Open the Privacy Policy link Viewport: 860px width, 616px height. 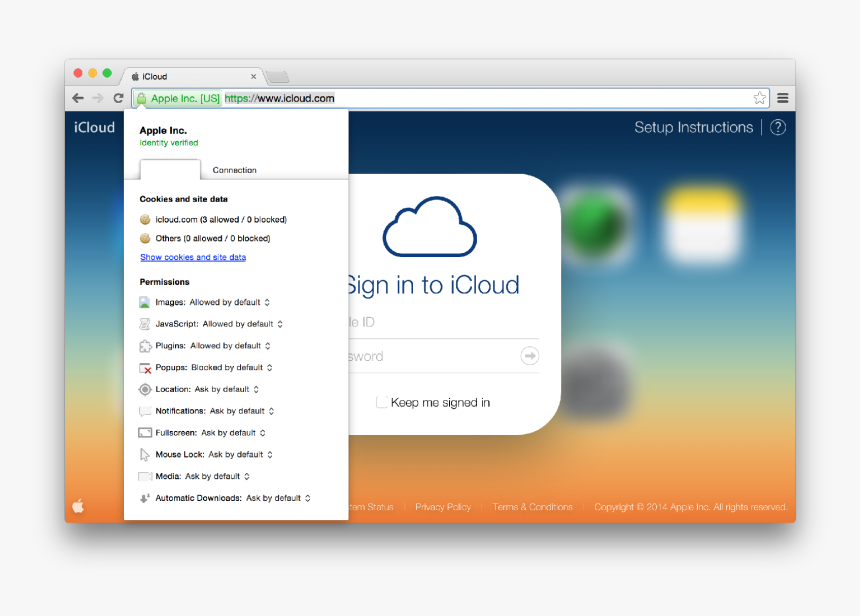point(443,507)
